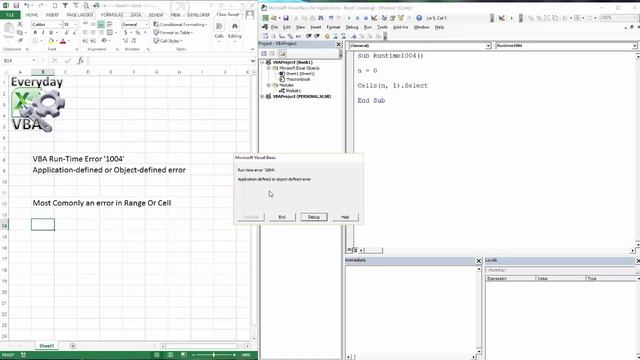Toggle Design Mode in VBA toolbar
Image resolution: width=640 pixels, height=360 pixels.
point(374,18)
